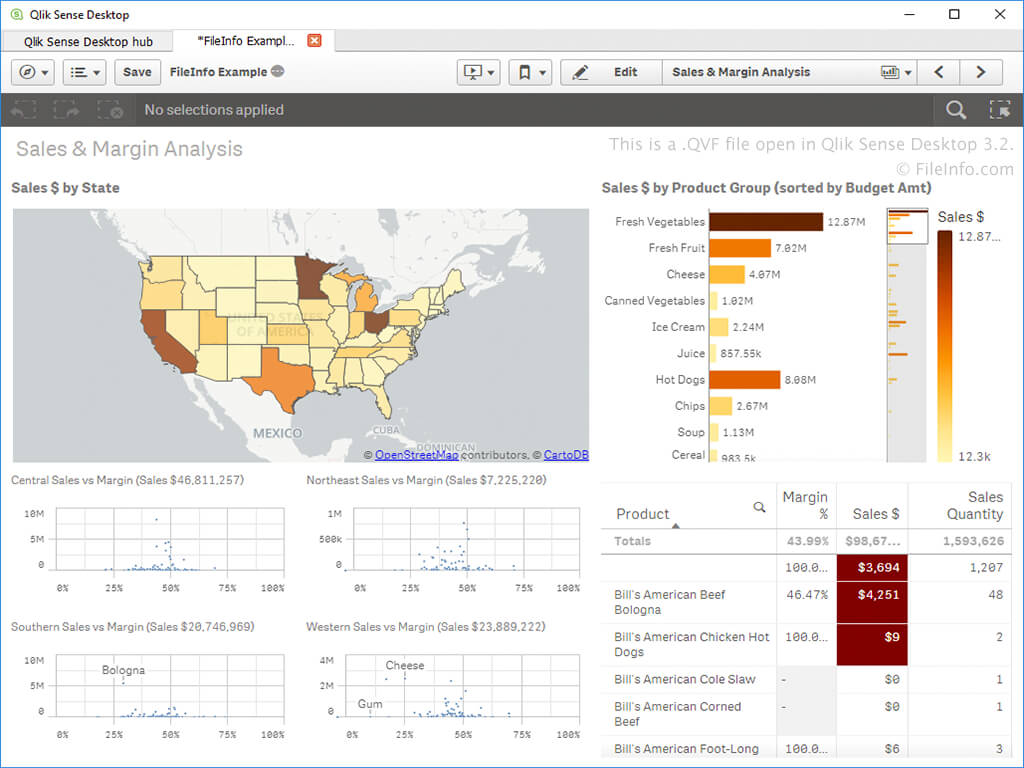
Task: Clear all selections
Action: pyautogui.click(x=110, y=110)
